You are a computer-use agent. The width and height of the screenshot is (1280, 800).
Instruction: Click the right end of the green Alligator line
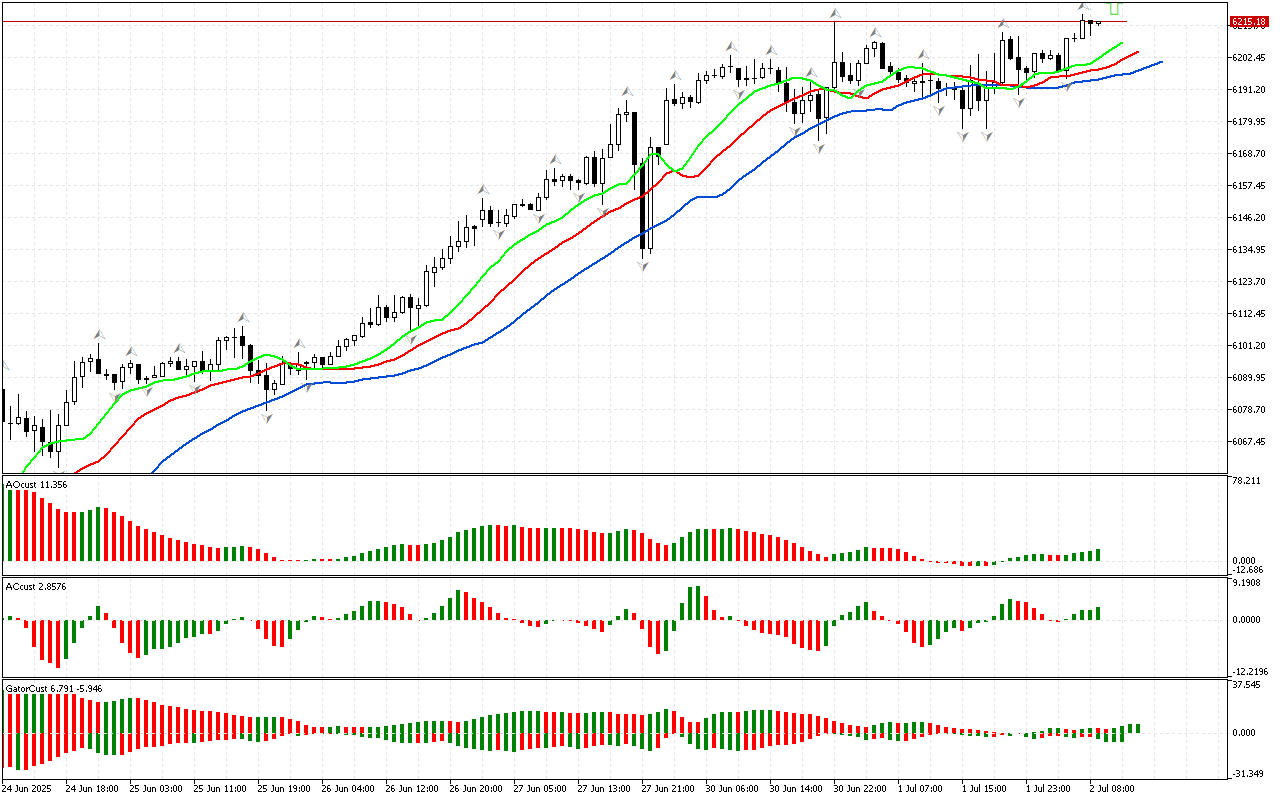click(1121, 44)
